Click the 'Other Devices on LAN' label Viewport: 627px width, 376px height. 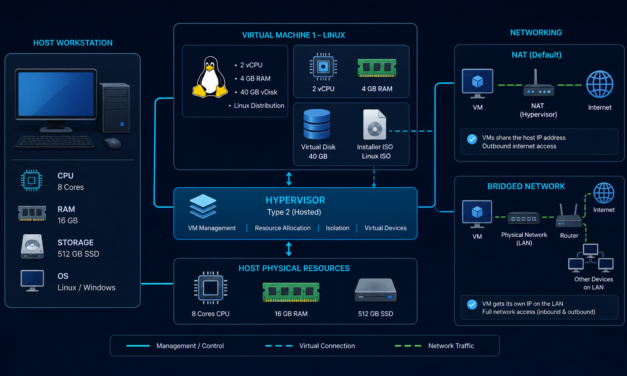coord(593,283)
